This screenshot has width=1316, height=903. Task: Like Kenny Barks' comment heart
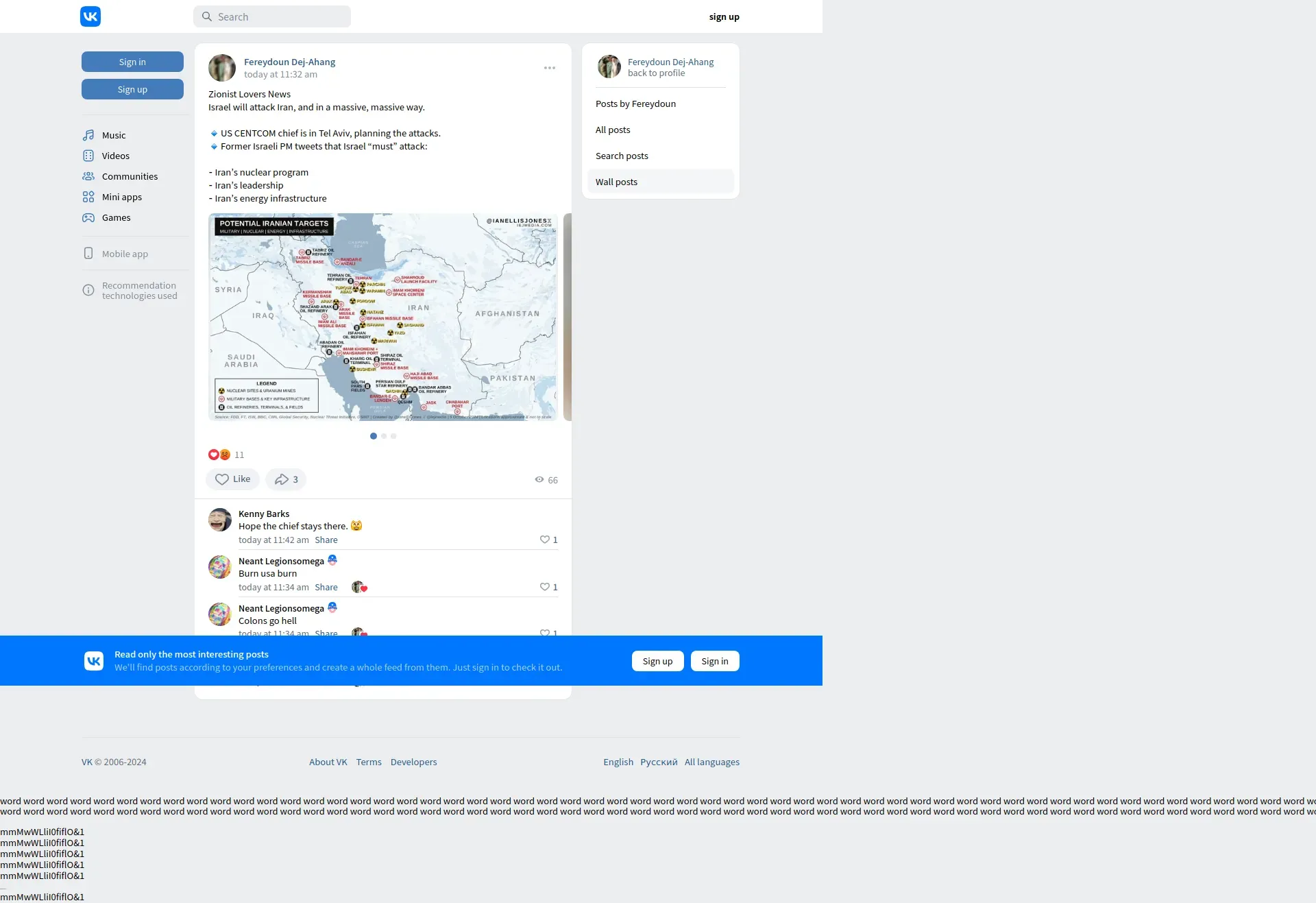coord(545,540)
